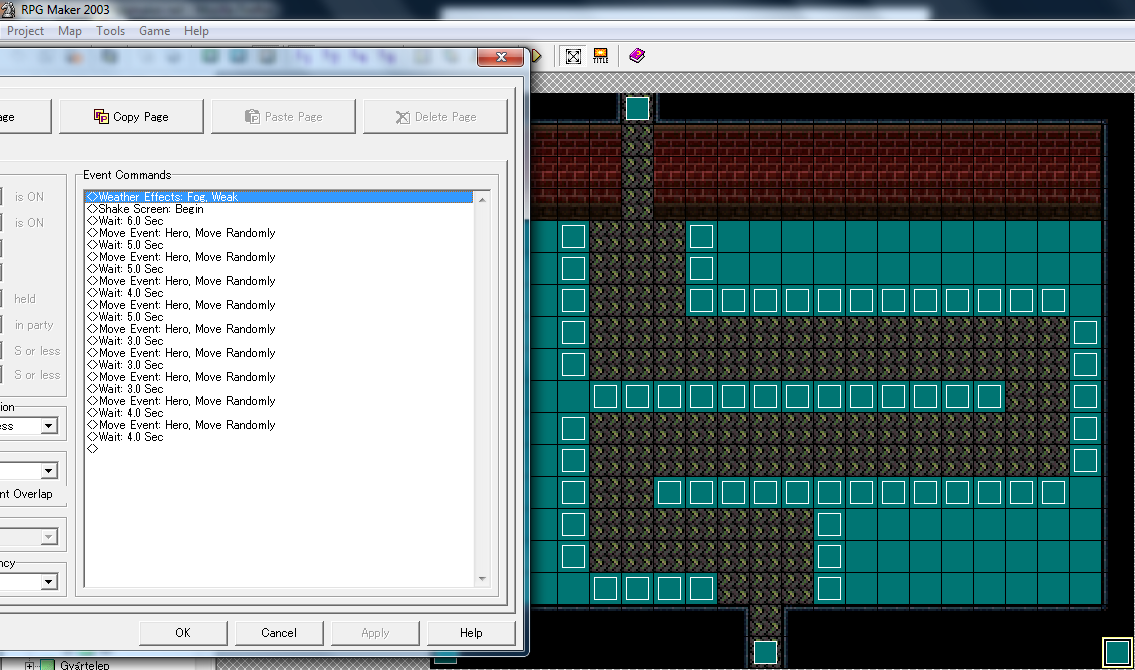Click the green Gyártelep map icon
The height and width of the screenshot is (670, 1135).
tap(47, 665)
